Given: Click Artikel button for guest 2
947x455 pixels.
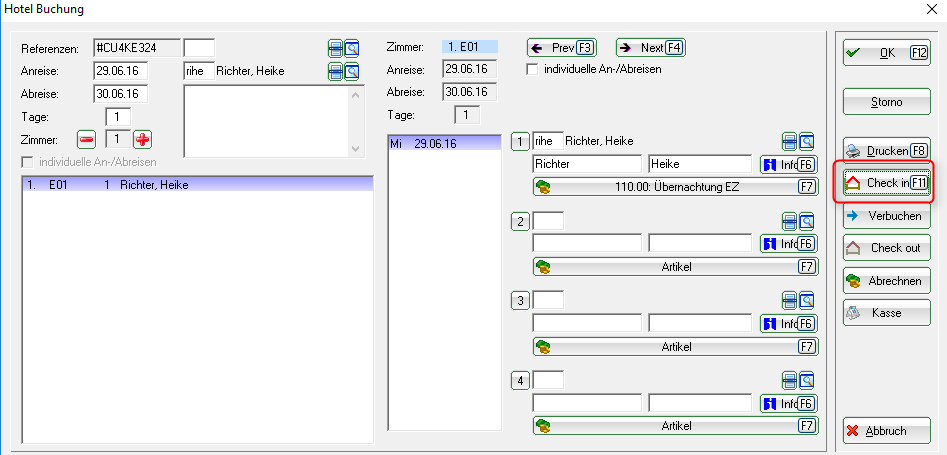Looking at the screenshot, I should coord(675,266).
